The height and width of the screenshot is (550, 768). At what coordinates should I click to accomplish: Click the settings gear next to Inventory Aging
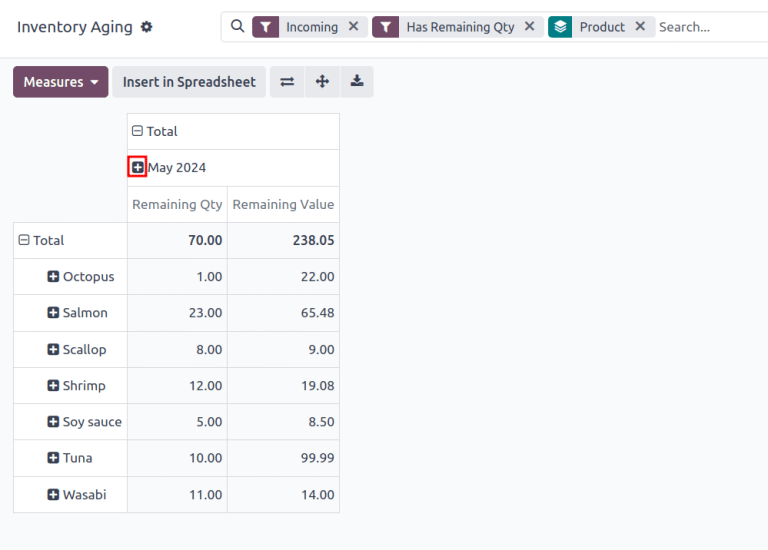(147, 27)
